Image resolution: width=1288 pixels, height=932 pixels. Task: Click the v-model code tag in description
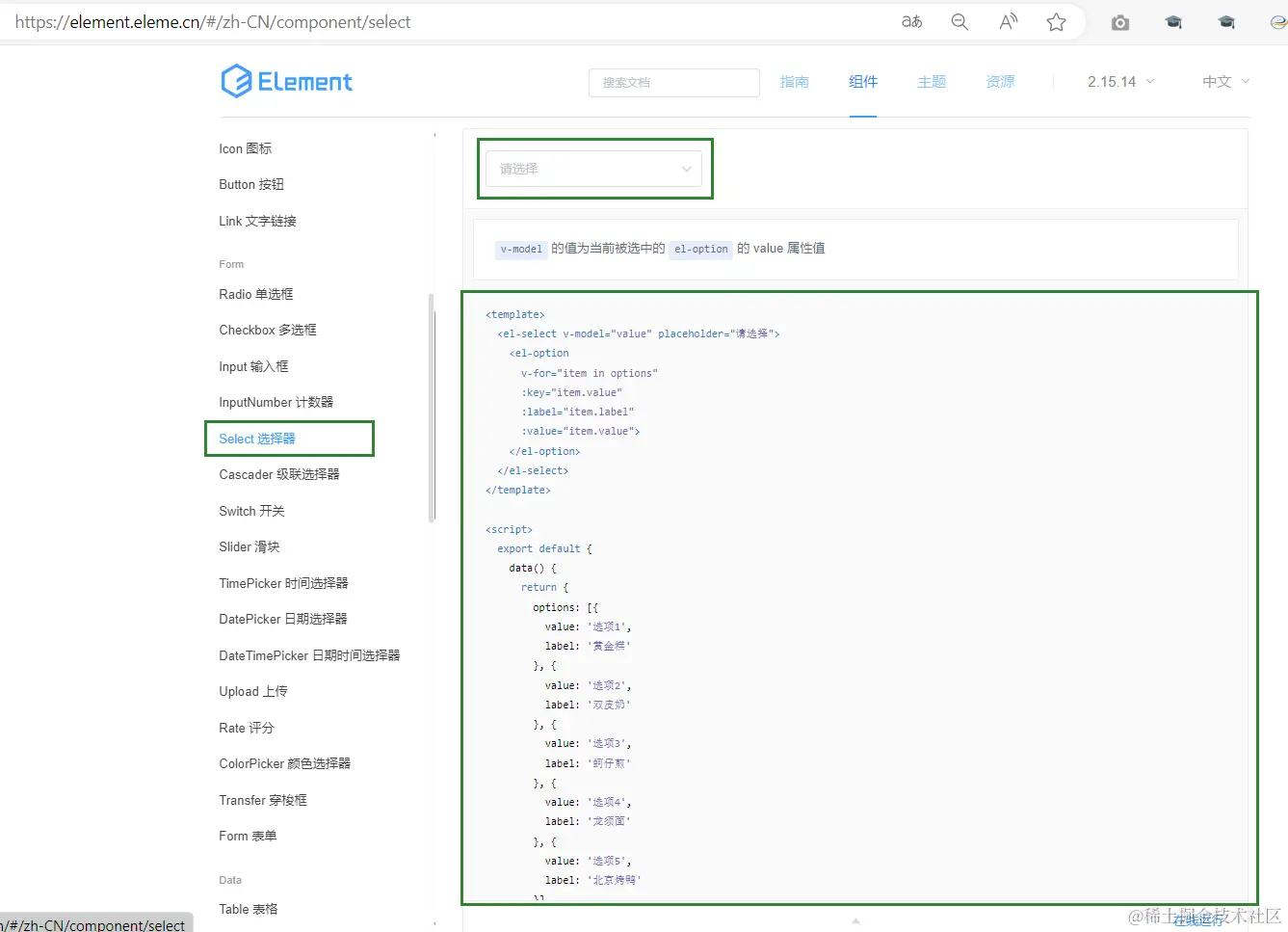[x=521, y=249]
